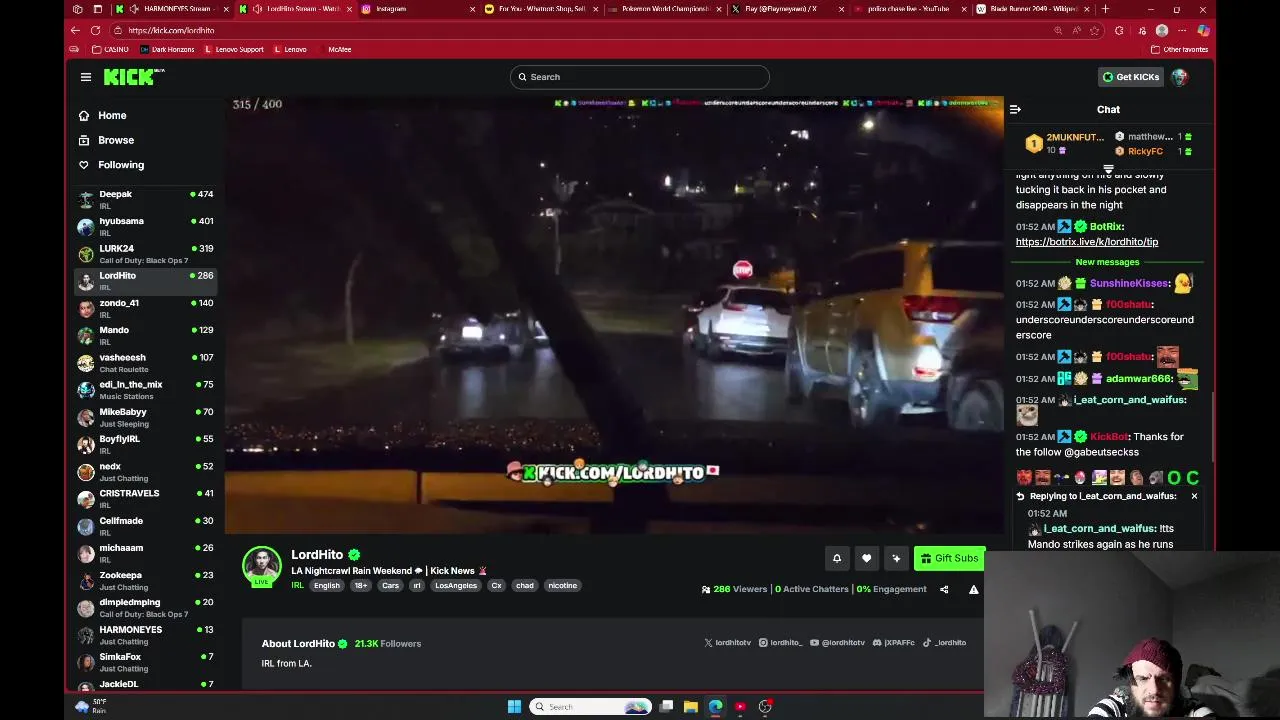Click the SunshineKisses username in chat

point(1130,283)
